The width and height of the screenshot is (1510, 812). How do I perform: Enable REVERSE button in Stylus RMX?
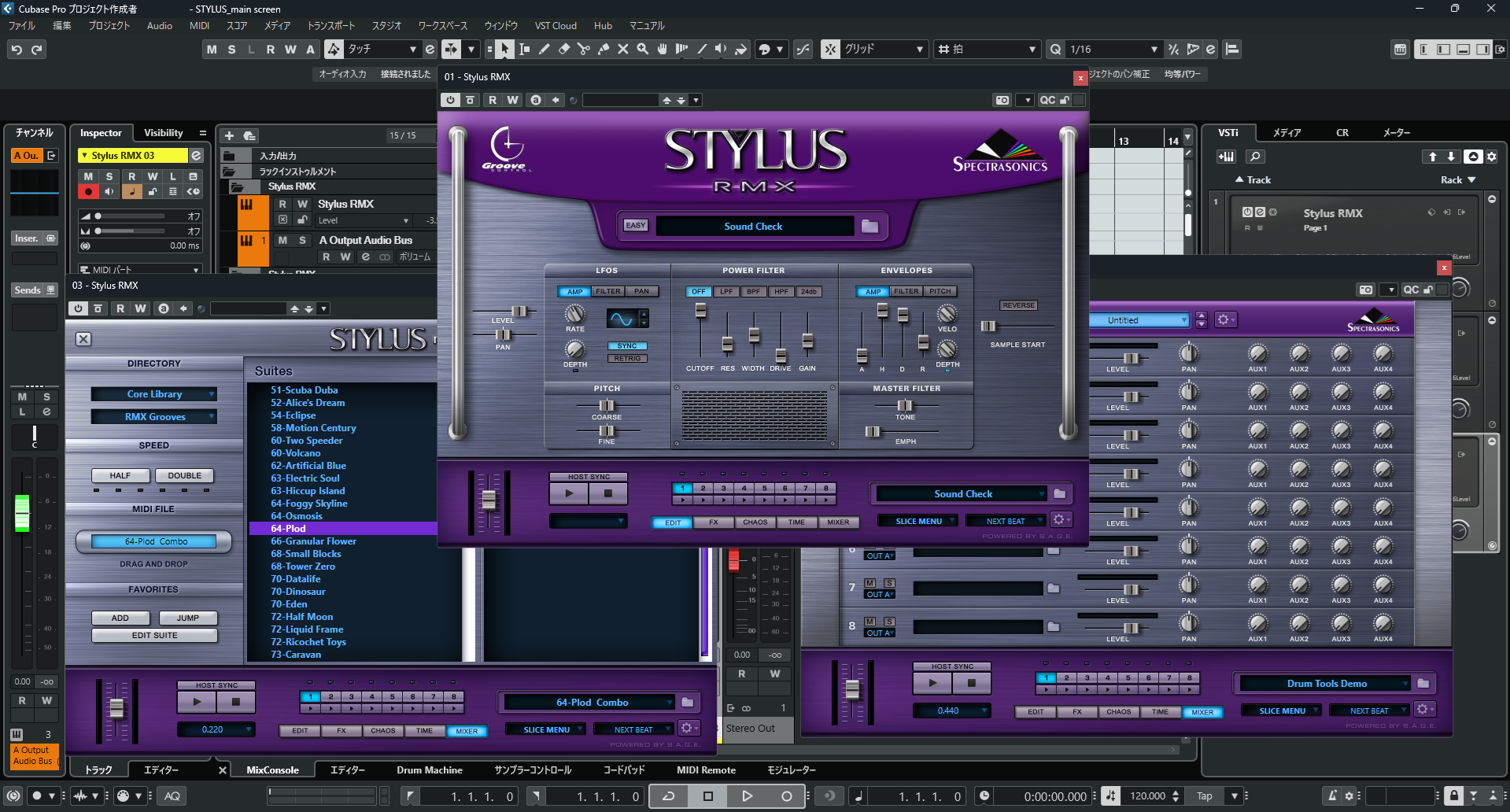point(1018,305)
